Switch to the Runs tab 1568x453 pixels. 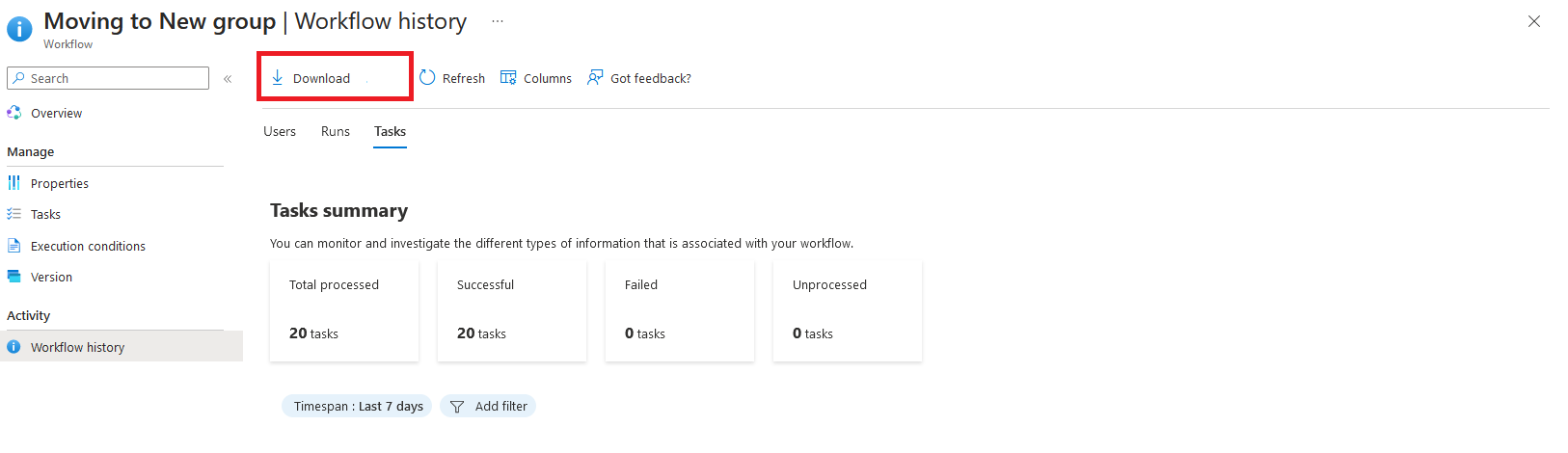click(336, 131)
